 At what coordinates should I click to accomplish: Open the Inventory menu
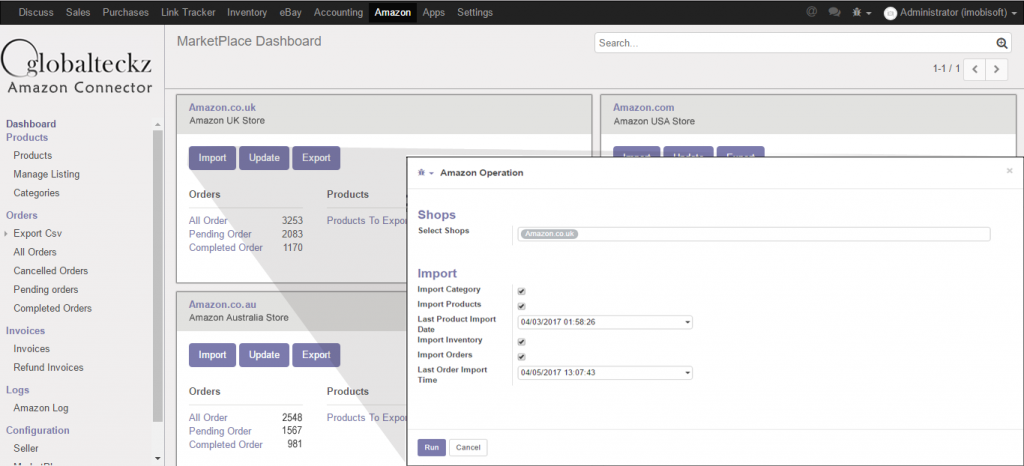tap(246, 12)
